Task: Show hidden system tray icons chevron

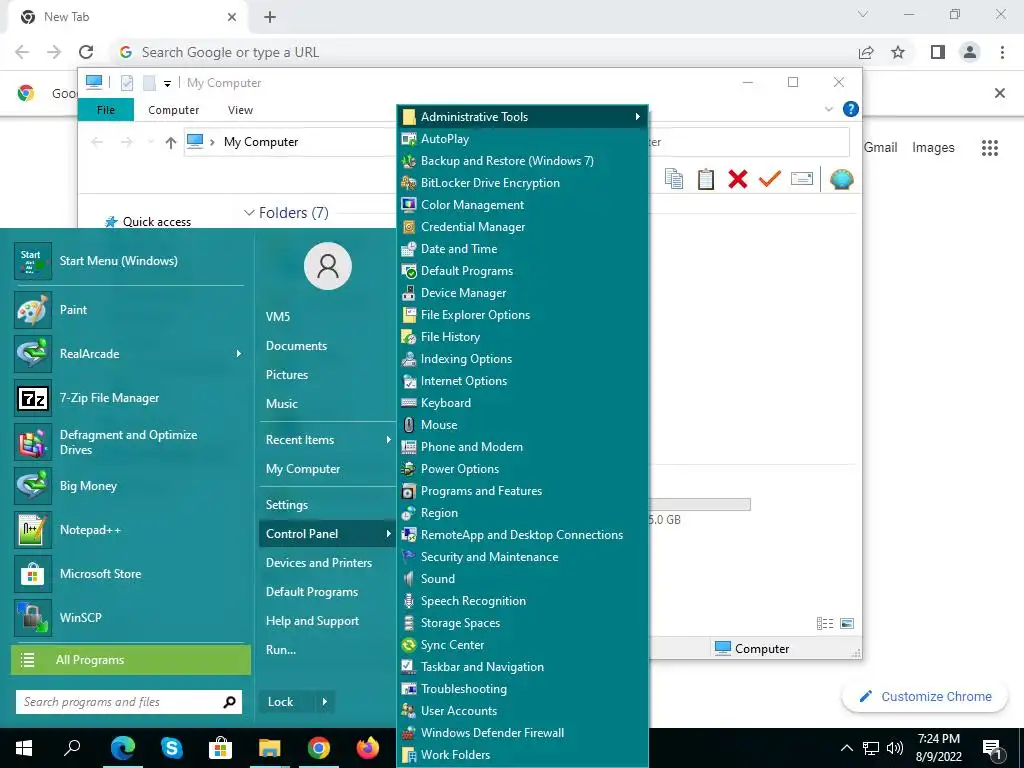Action: click(846, 748)
